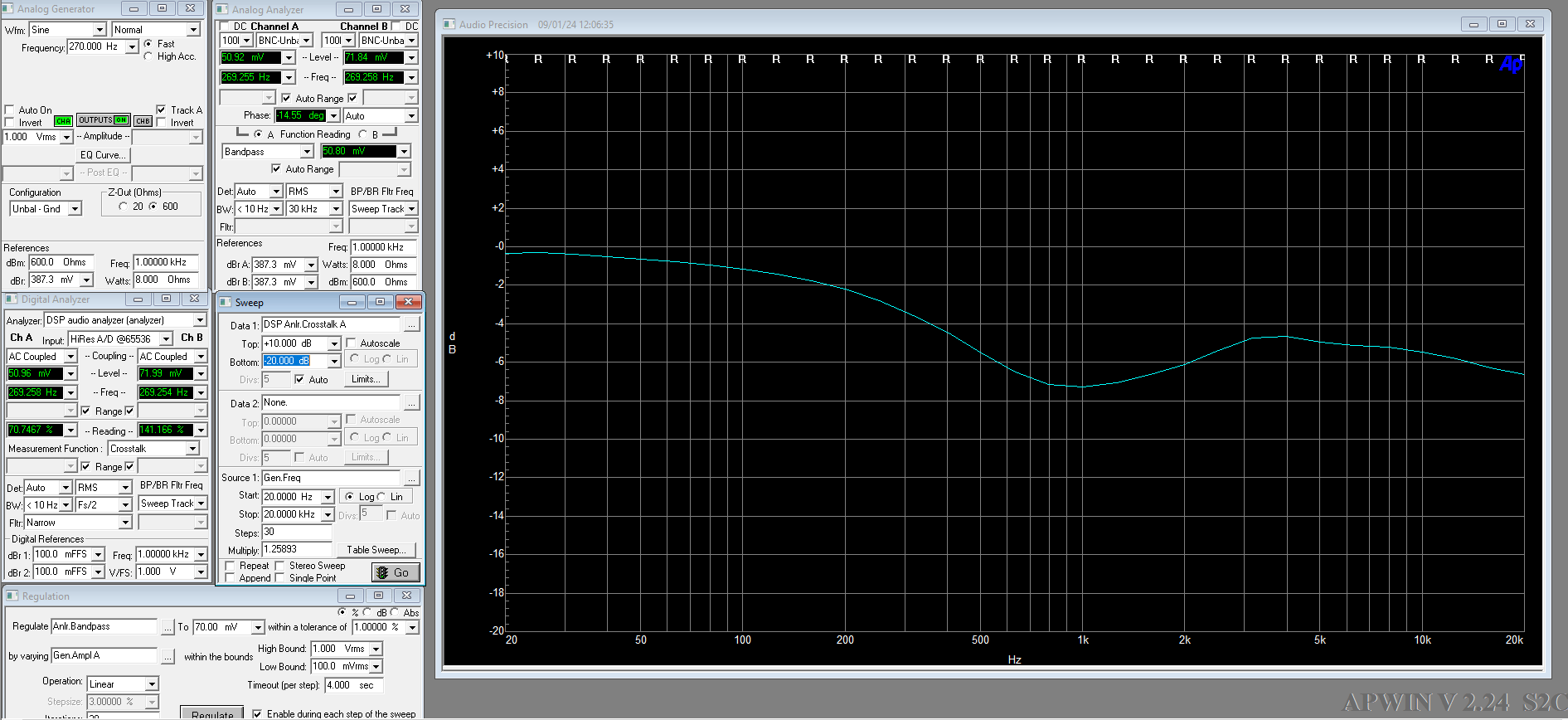Viewport: 1568px width, 720px height.
Task: Click the CHA output channel indicator
Action: coord(63,121)
